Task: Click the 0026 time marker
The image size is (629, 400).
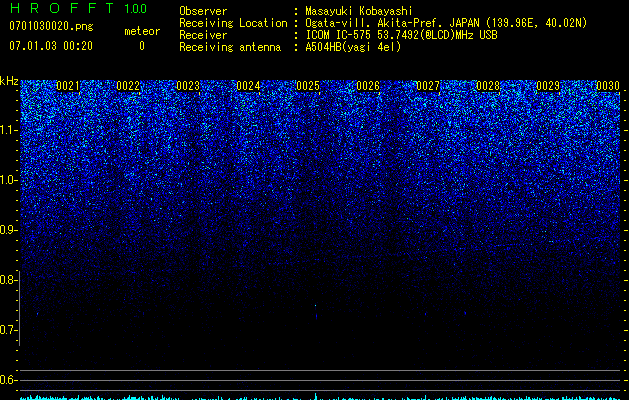Action: [368, 86]
